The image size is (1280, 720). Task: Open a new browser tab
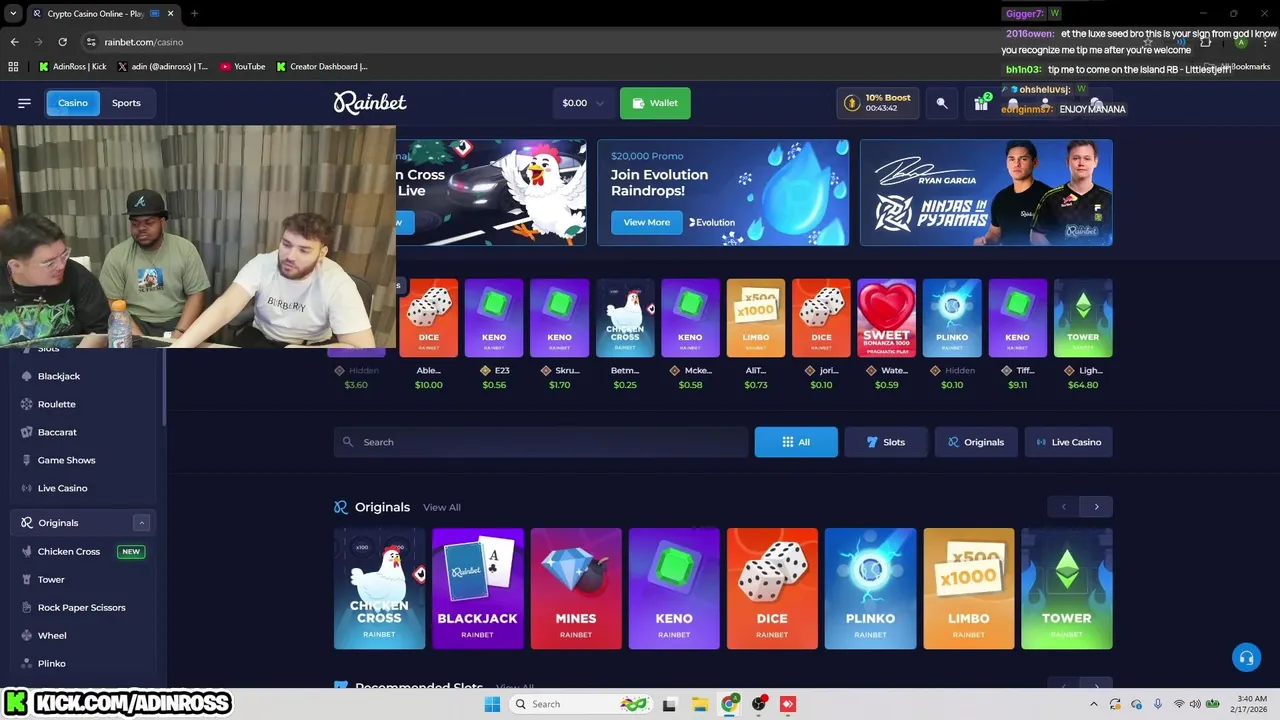pos(194,14)
